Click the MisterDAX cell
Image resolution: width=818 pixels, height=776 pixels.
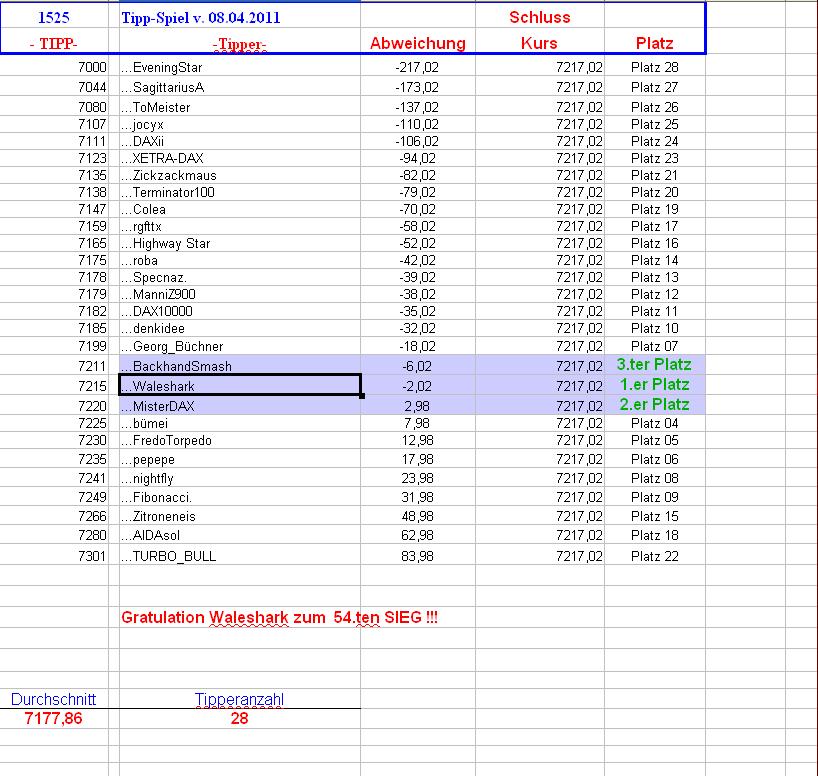point(239,405)
